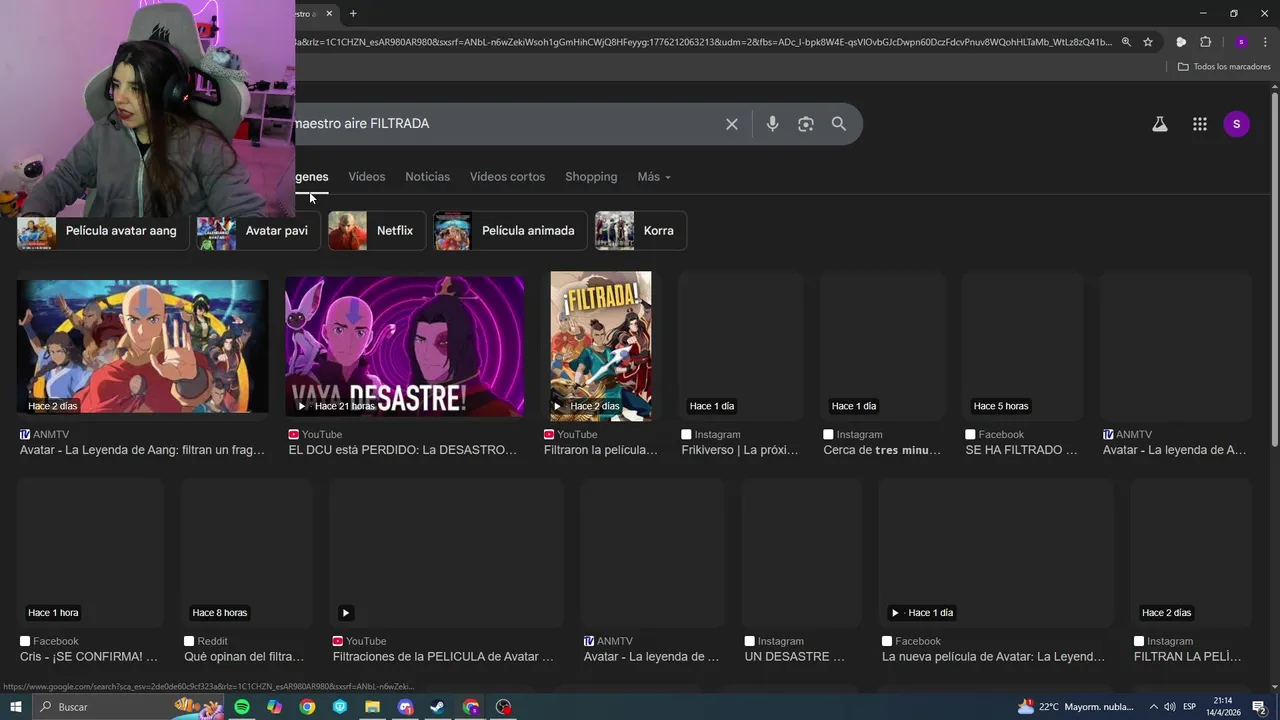The width and height of the screenshot is (1280, 720).
Task: Clear the search box with the X icon
Action: [732, 124]
